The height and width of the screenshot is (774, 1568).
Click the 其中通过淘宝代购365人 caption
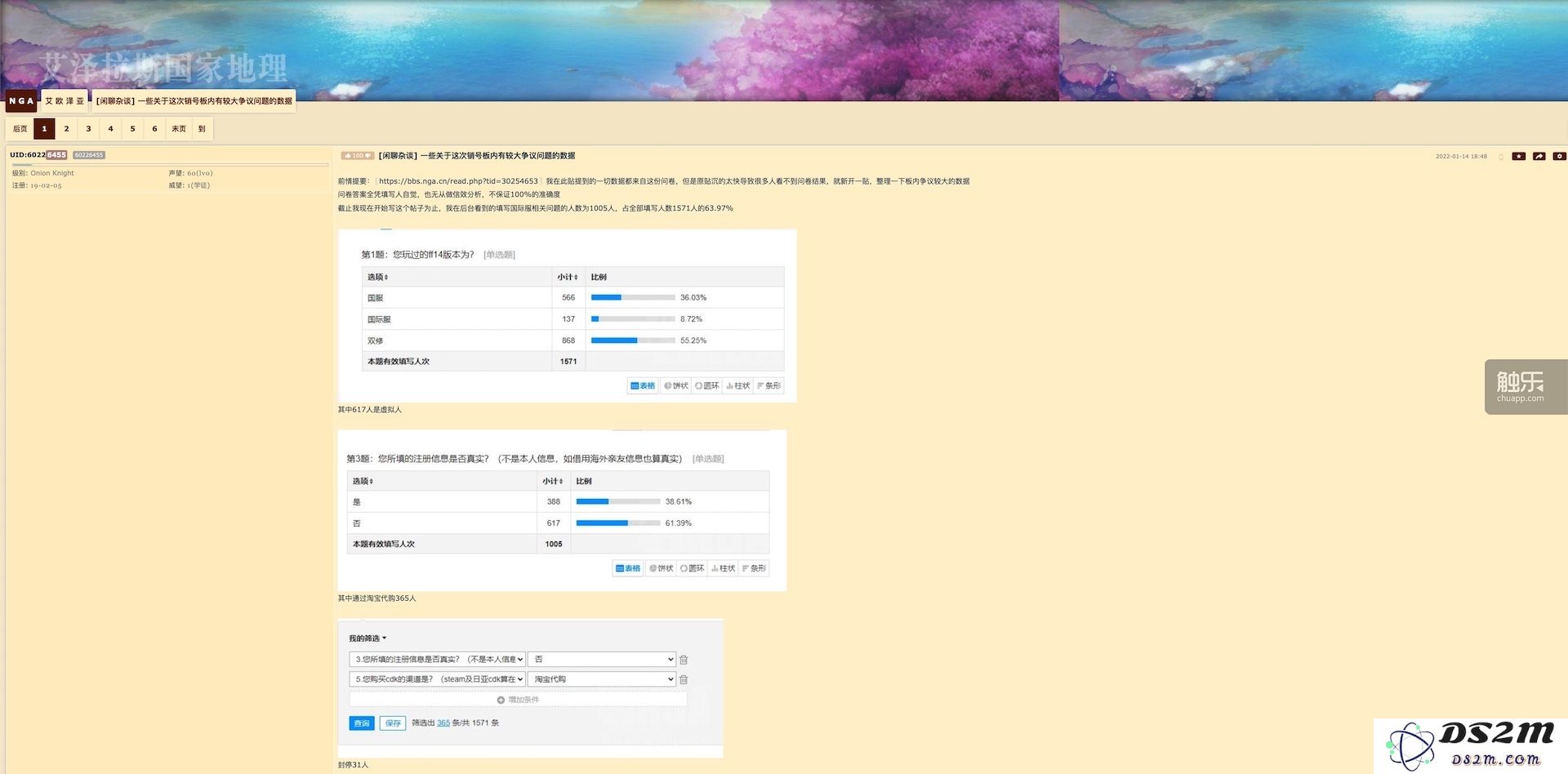[377, 598]
